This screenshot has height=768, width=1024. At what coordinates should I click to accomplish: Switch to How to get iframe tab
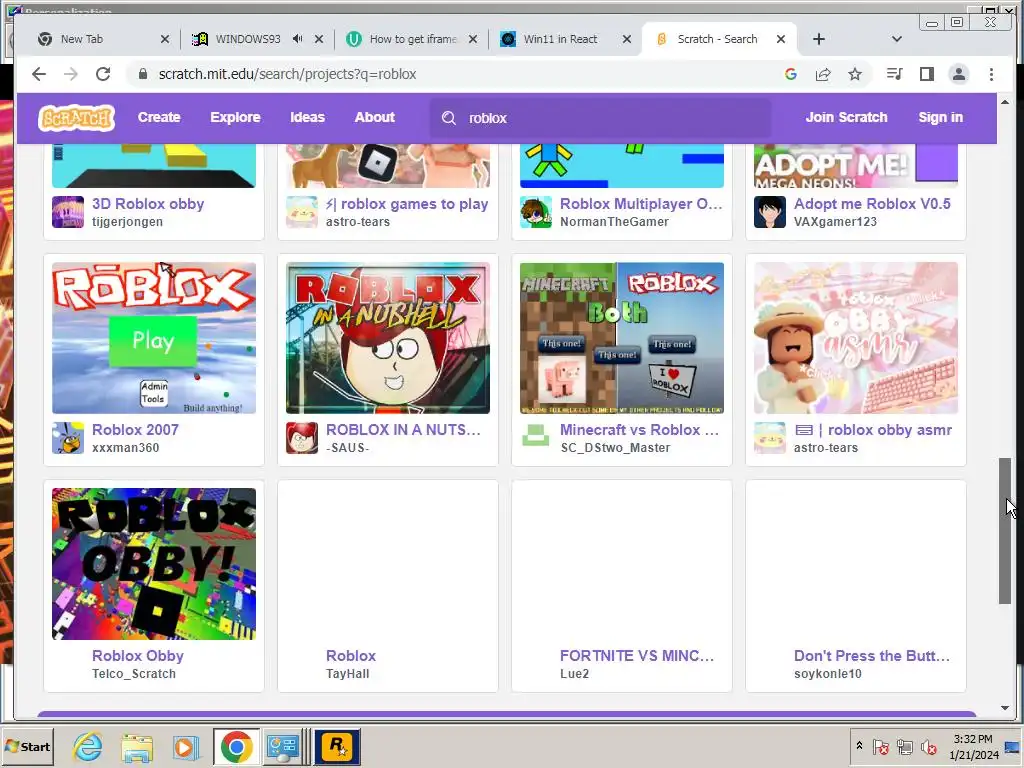coord(413,39)
